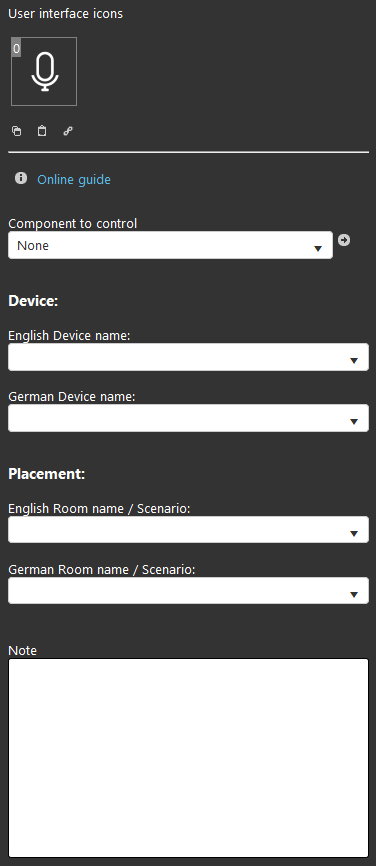Expand the English Device name dropdown arrow
The width and height of the screenshot is (376, 866).
tap(354, 361)
